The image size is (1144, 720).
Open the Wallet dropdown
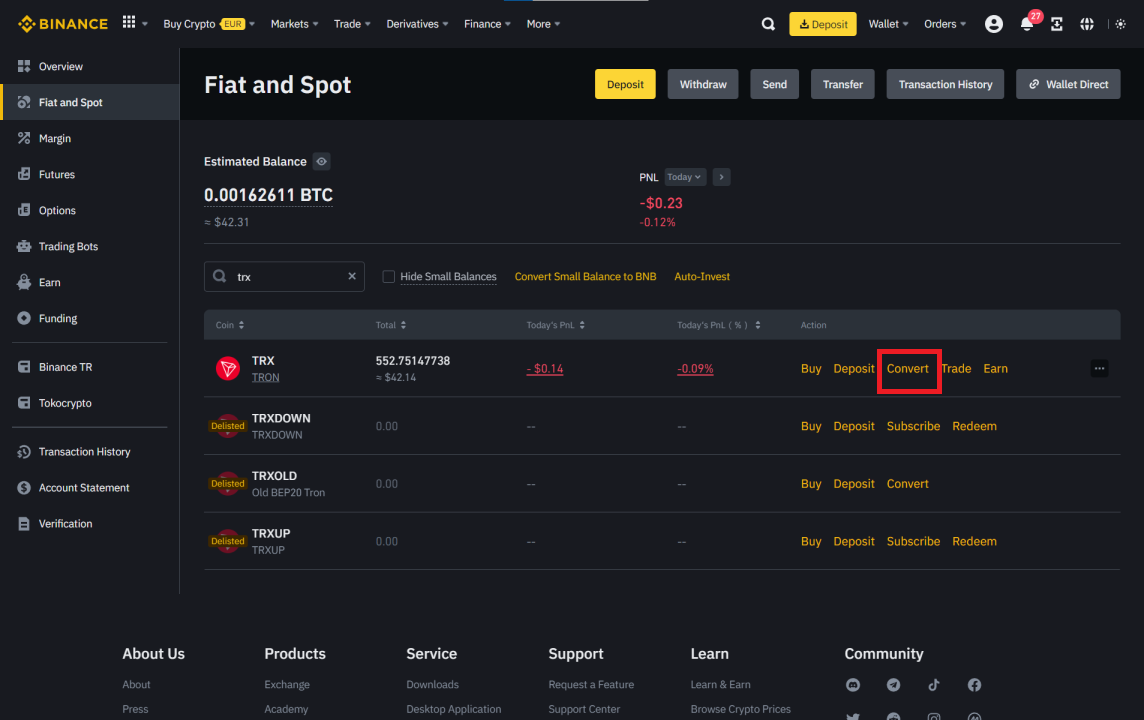coord(888,24)
